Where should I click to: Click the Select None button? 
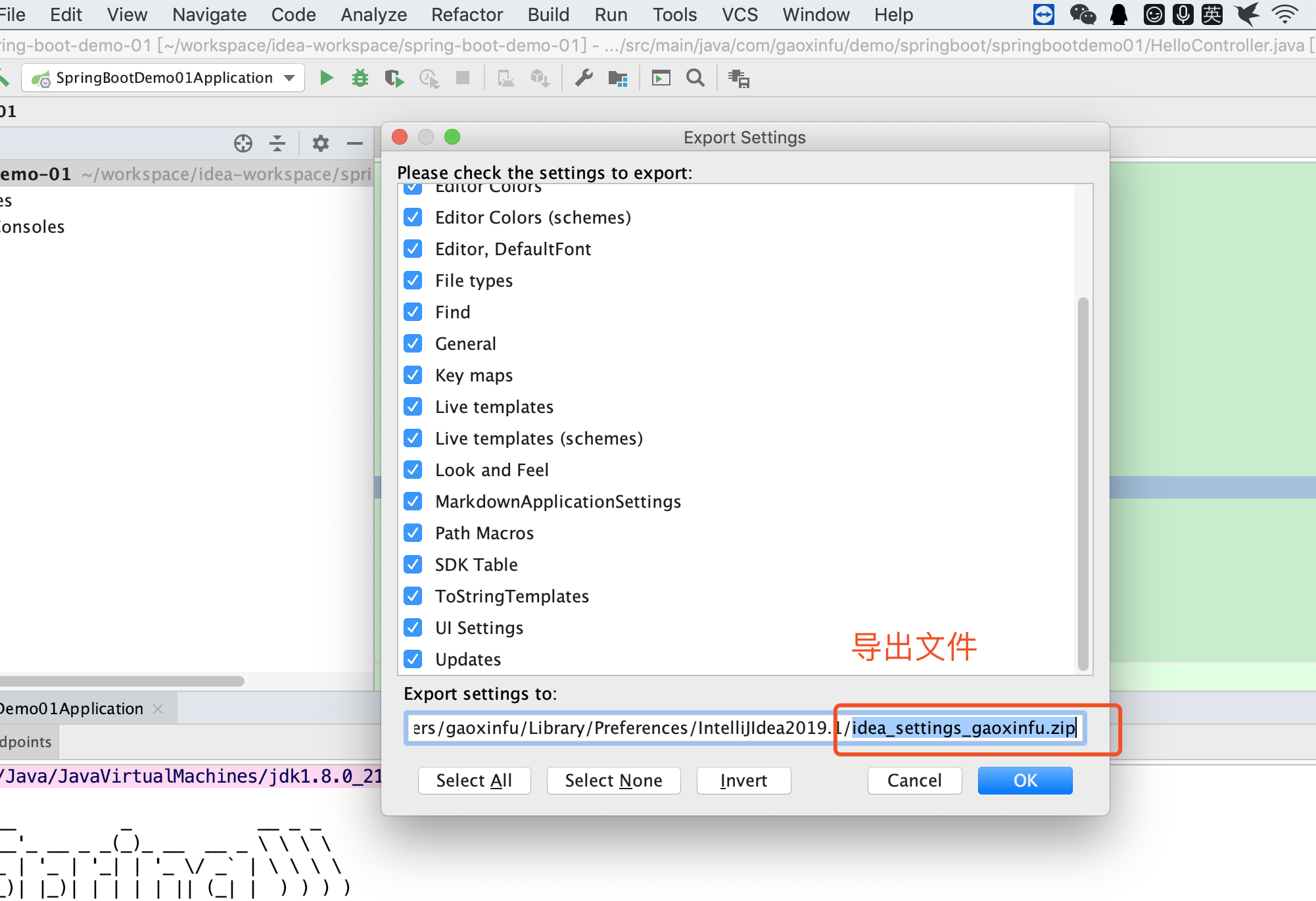pyautogui.click(x=613, y=781)
